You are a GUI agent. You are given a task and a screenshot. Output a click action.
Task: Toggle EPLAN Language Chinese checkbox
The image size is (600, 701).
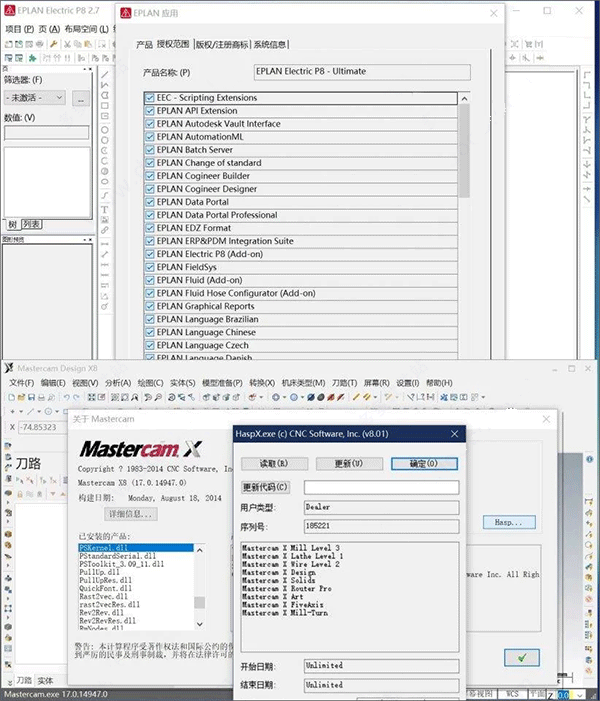pos(150,332)
